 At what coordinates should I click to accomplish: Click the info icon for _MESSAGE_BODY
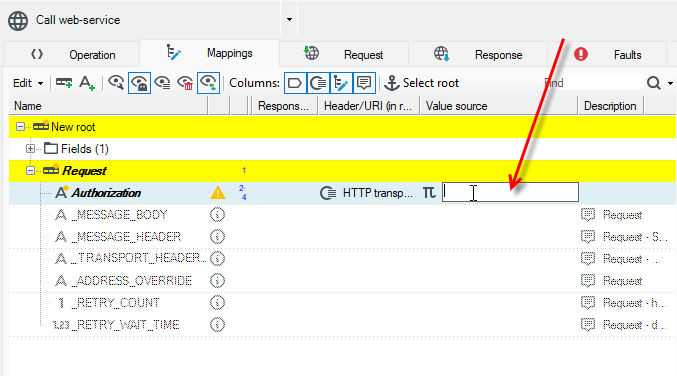pos(217,215)
